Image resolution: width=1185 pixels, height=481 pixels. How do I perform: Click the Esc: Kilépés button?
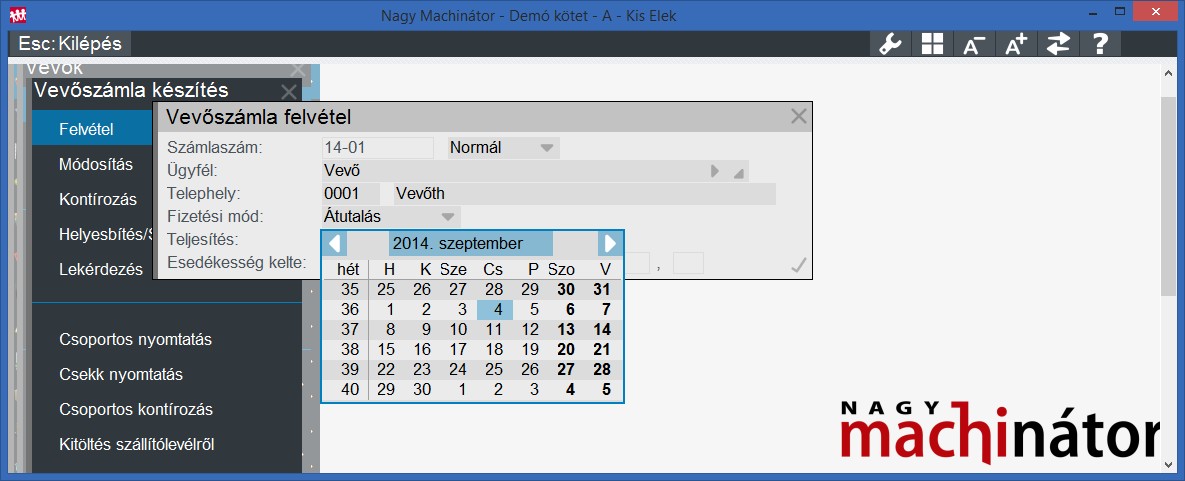click(70, 43)
